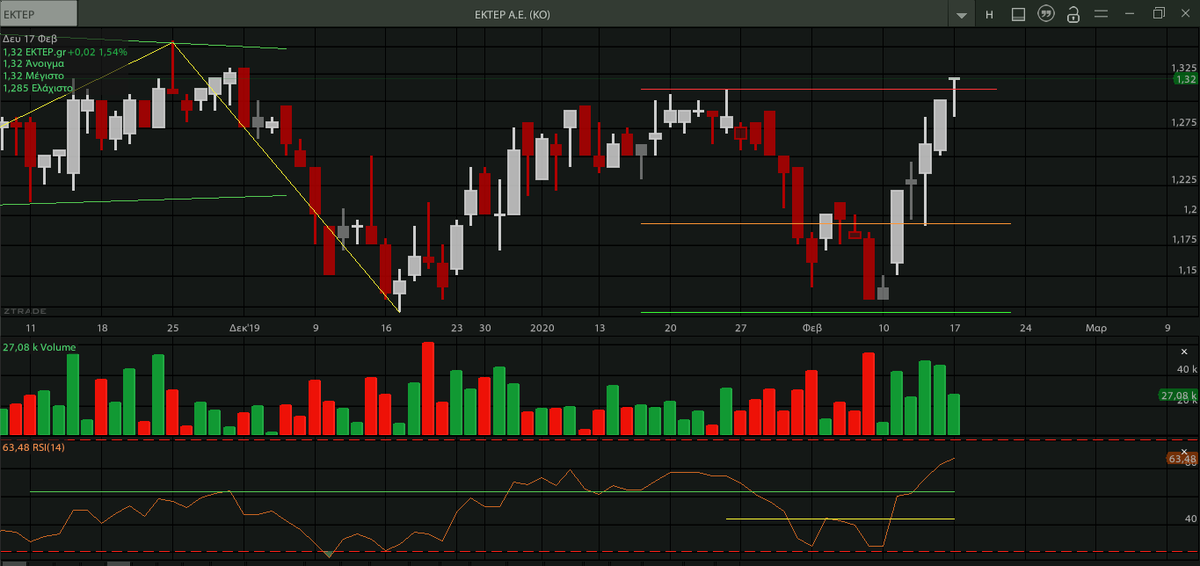Open the quotation-mark comments icon
Image resolution: width=1200 pixels, height=566 pixels.
[x=1046, y=14]
